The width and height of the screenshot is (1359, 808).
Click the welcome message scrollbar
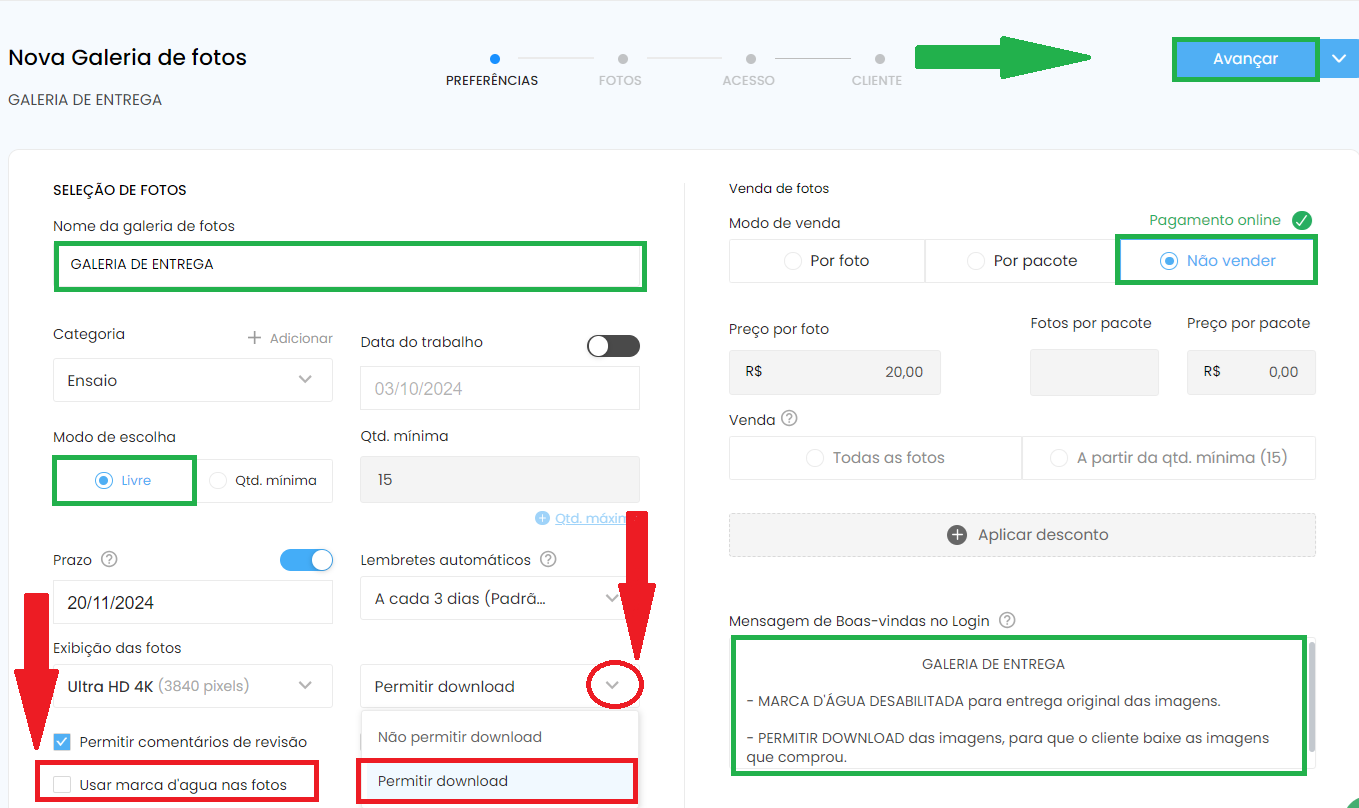1311,697
